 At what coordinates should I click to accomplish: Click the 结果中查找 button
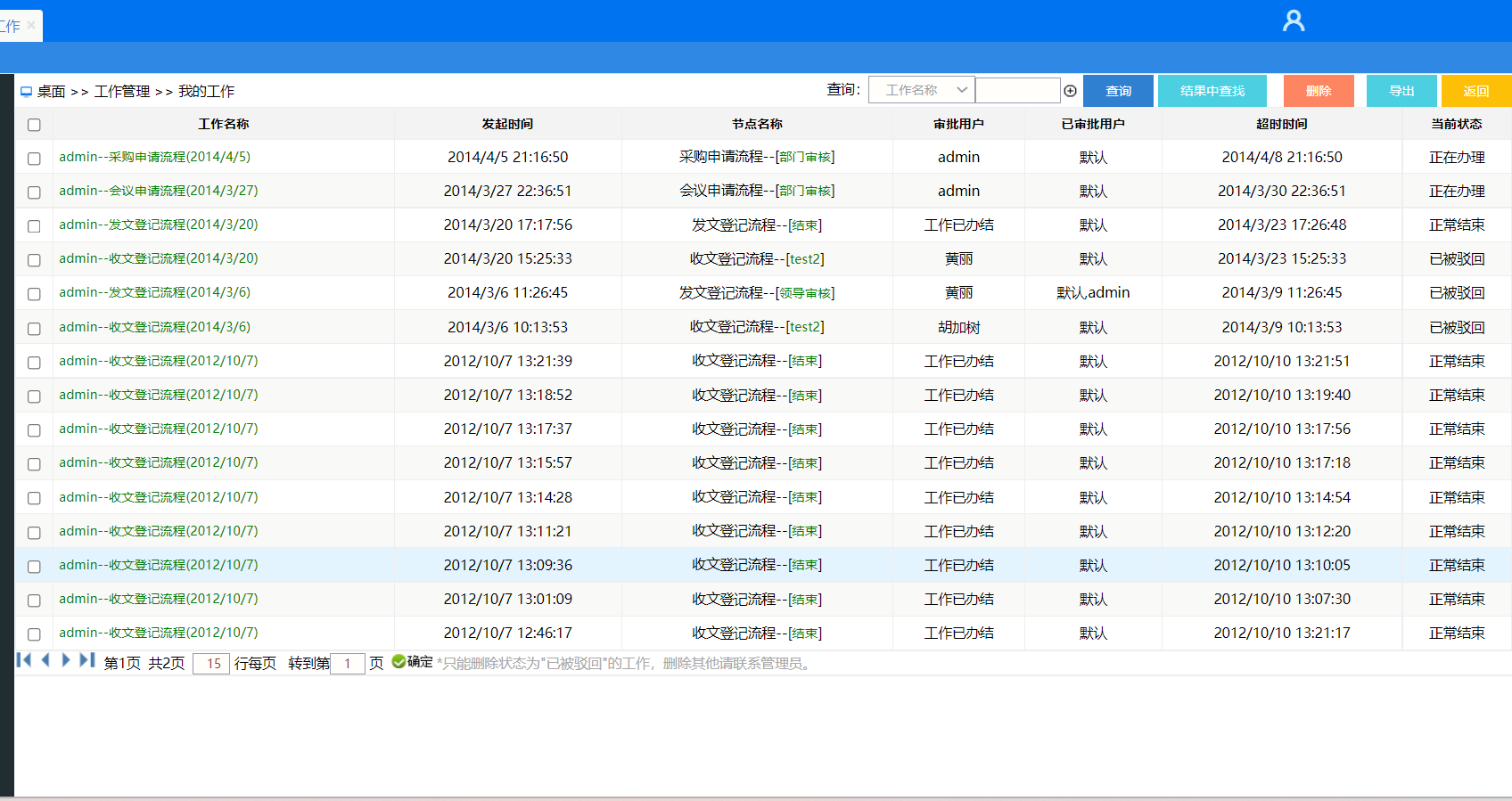point(1212,91)
